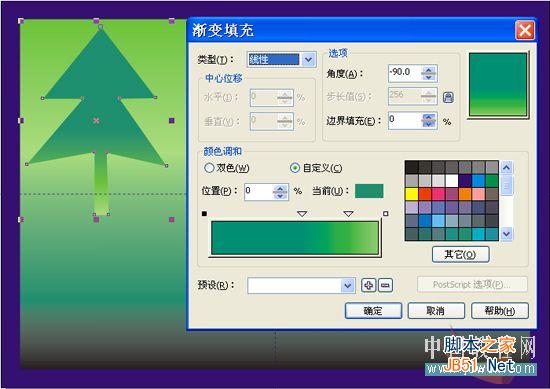
Task: Click the 当前 current color swatch
Action: pos(369,191)
